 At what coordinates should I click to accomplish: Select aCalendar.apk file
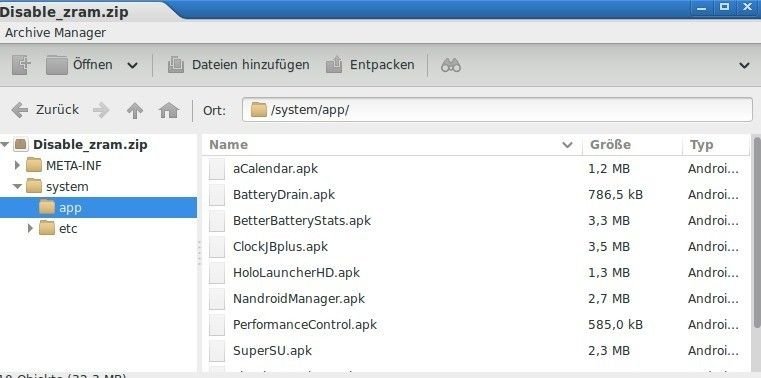click(275, 169)
